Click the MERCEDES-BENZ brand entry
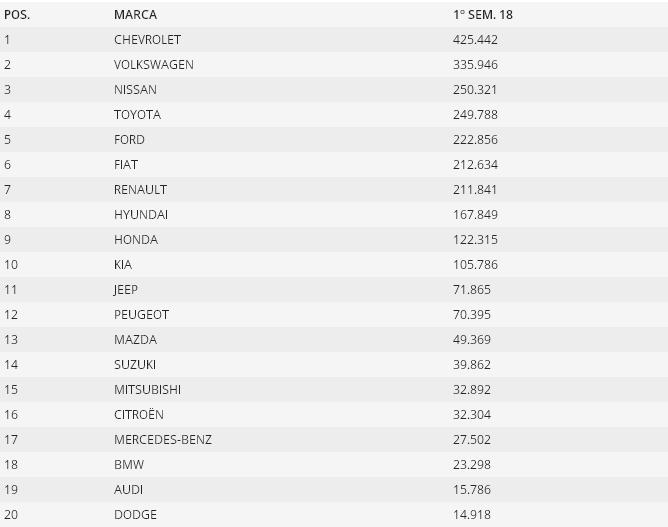 163,440
